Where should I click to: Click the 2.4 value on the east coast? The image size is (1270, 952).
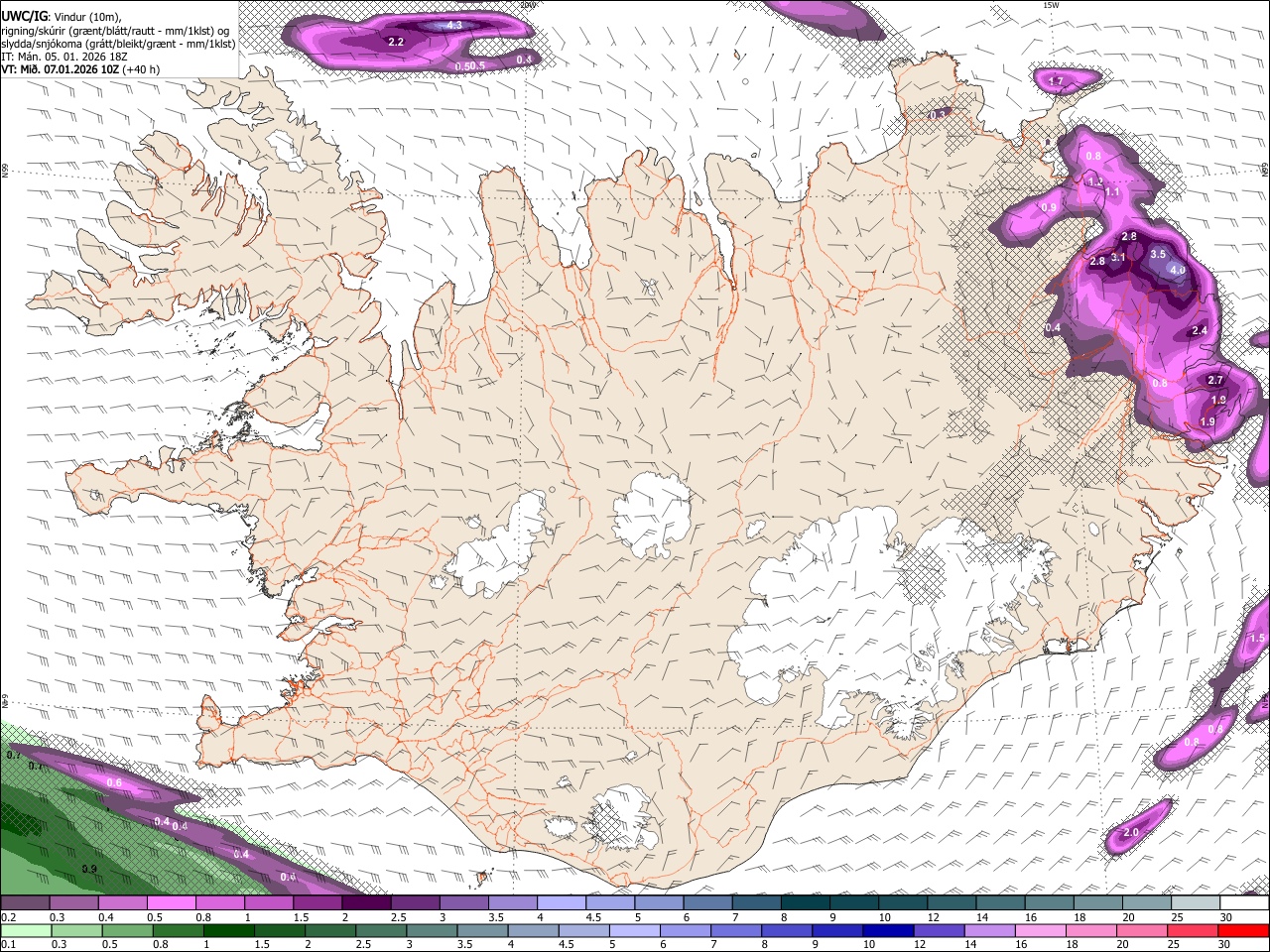click(x=1200, y=331)
